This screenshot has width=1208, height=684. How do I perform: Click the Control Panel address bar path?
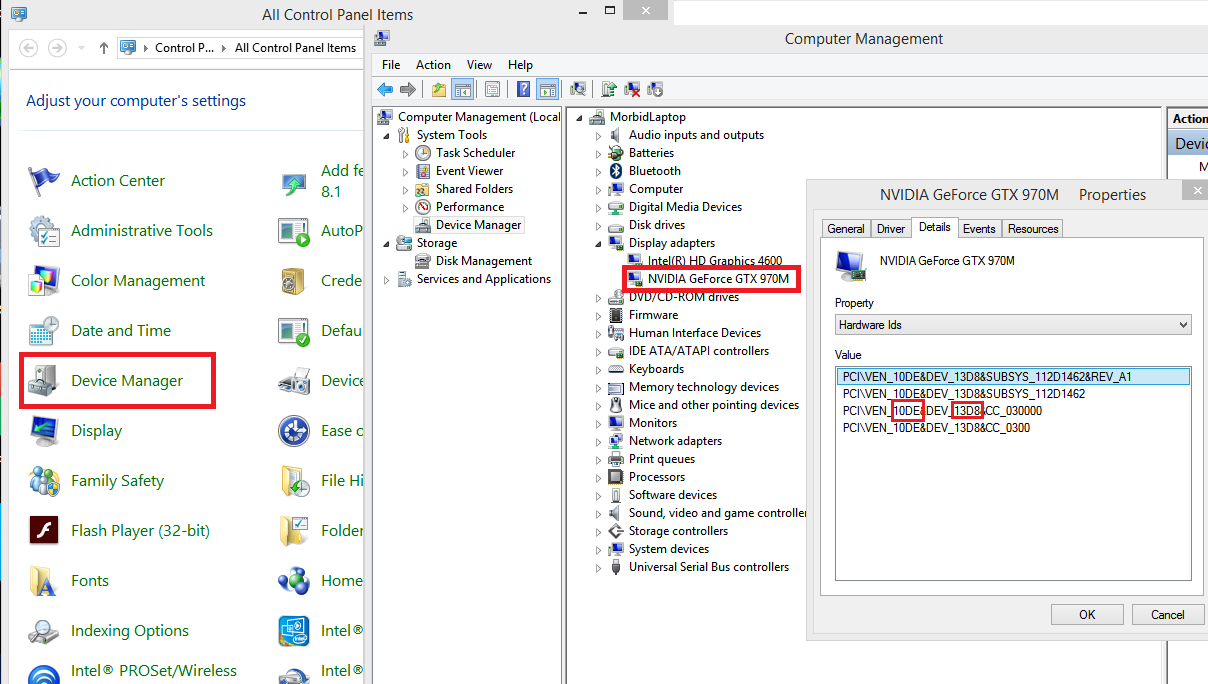[240, 48]
